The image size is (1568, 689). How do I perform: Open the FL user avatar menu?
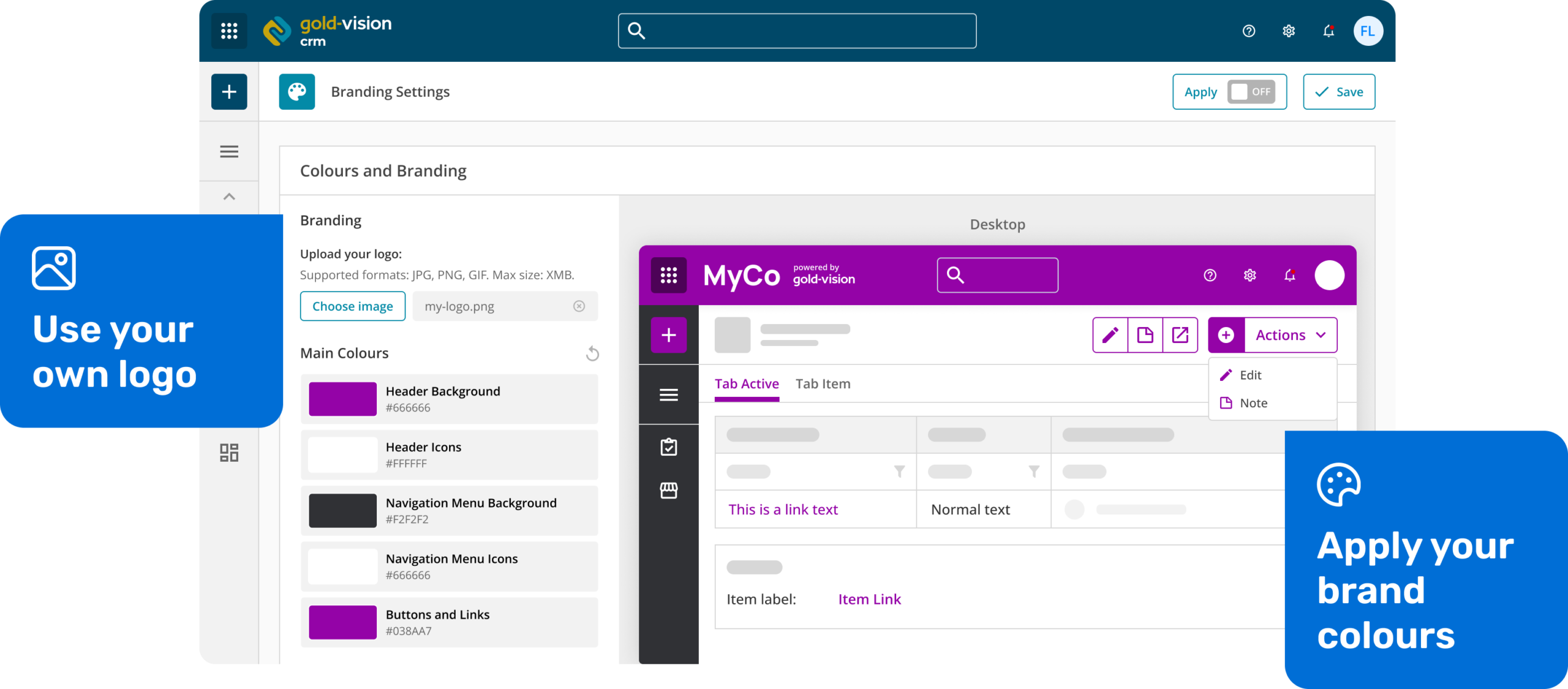pos(1368,31)
